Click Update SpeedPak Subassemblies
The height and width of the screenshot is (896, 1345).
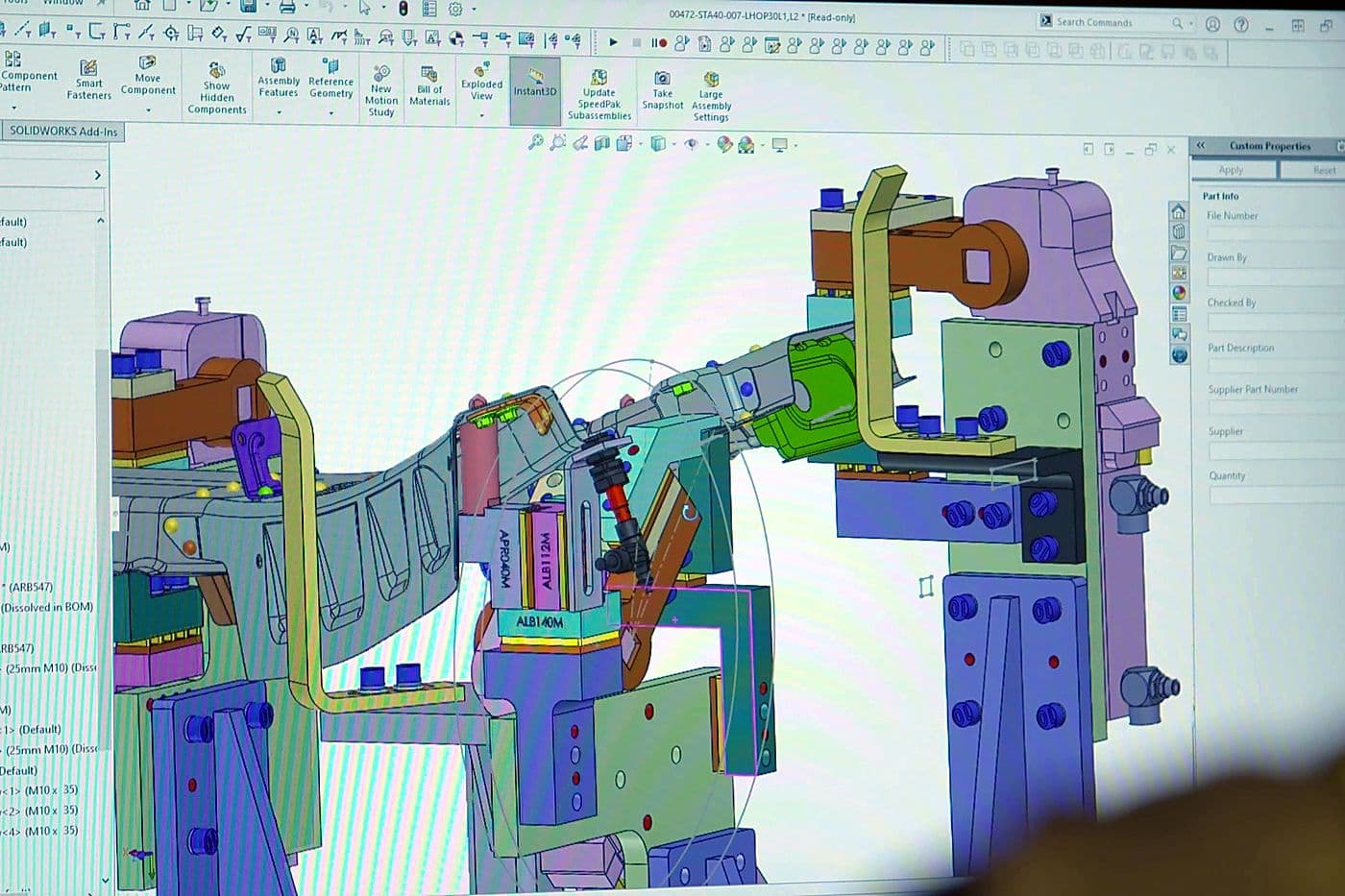tap(599, 95)
